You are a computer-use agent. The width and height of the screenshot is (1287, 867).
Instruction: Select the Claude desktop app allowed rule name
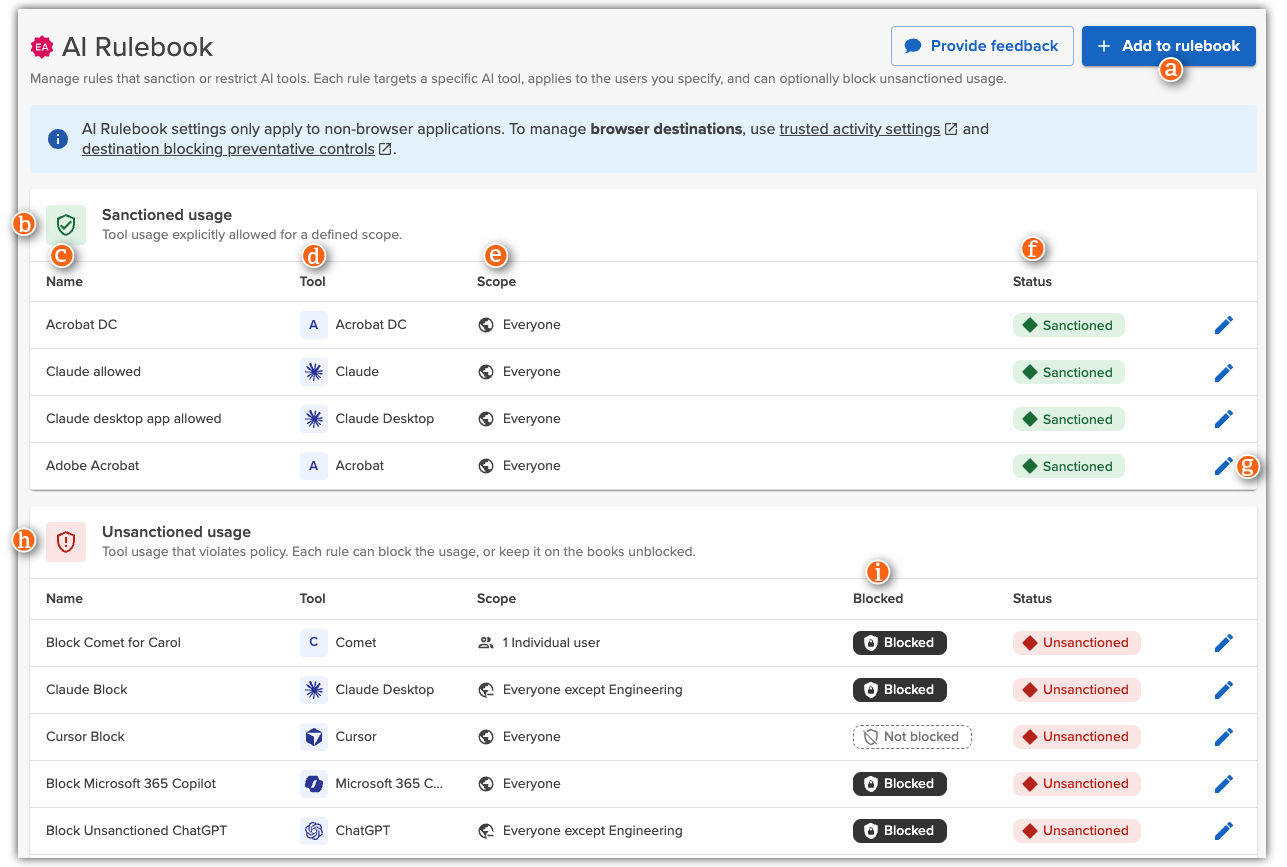(134, 419)
